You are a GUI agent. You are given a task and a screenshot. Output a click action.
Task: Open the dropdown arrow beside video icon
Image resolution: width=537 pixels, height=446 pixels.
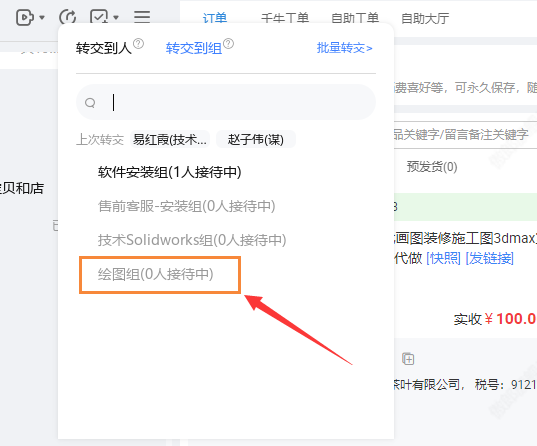(x=42, y=17)
